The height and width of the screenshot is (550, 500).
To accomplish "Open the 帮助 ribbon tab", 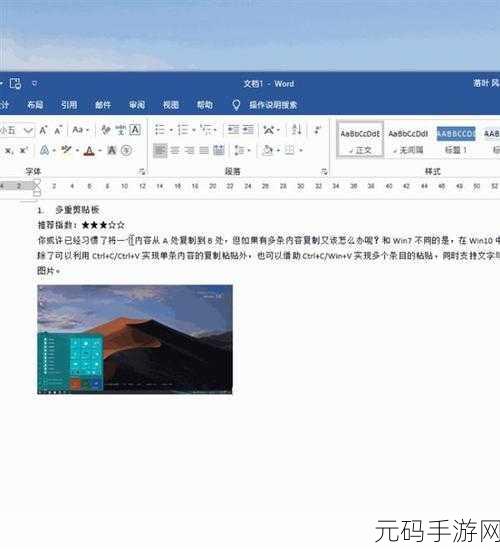I will (x=205, y=105).
